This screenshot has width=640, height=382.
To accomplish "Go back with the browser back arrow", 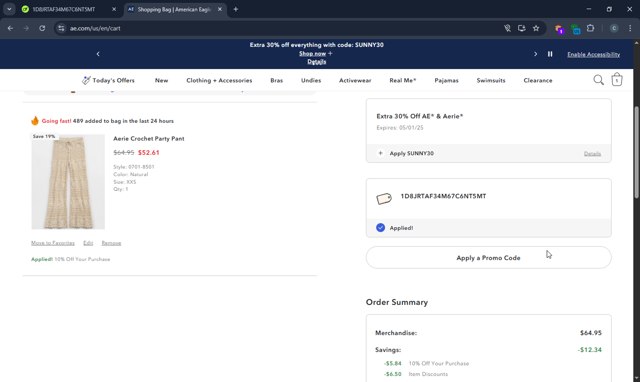I will pos(10,28).
